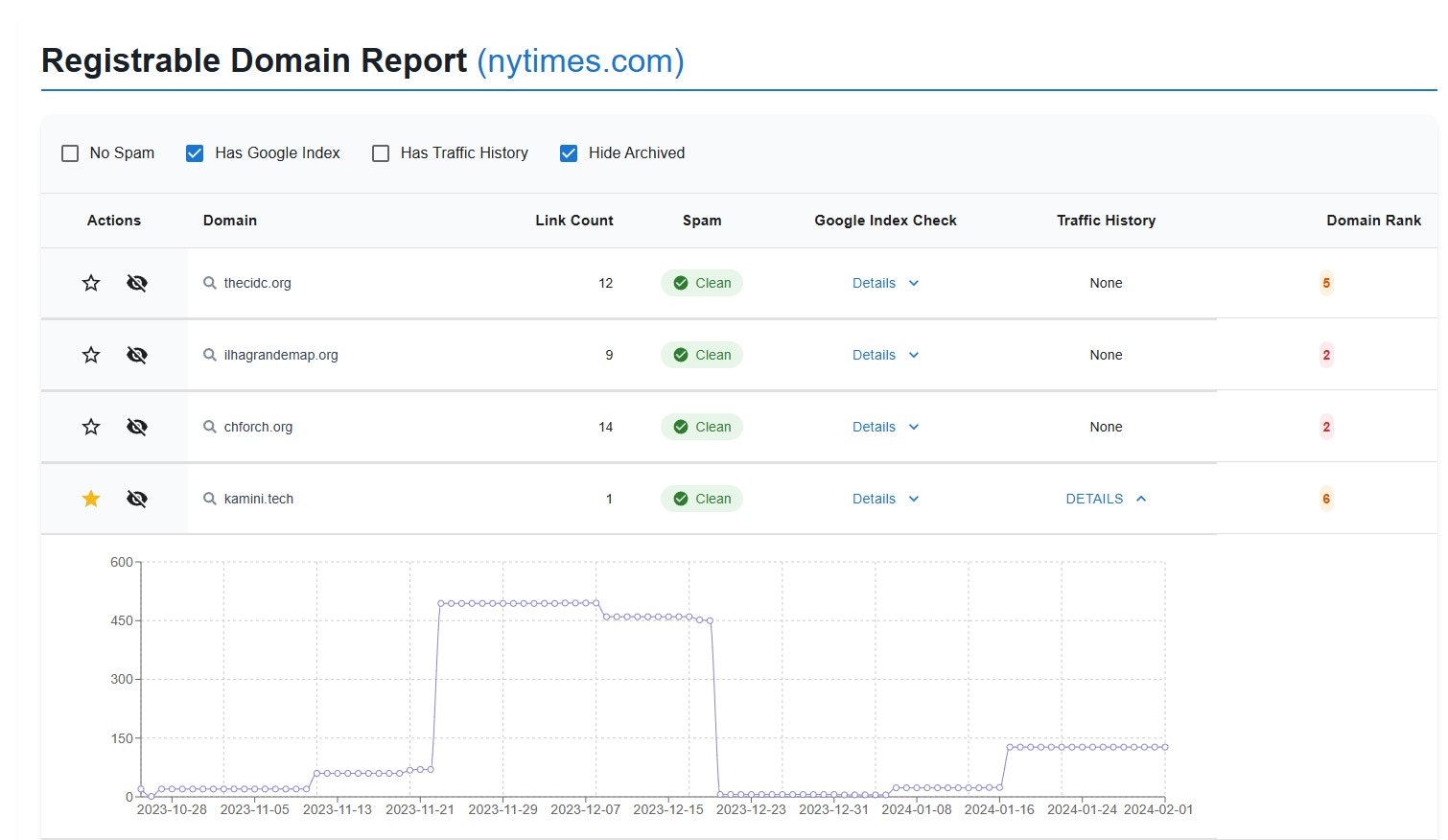The width and height of the screenshot is (1448, 840).
Task: Hide the ilhagrandemap.org row
Action: click(x=137, y=355)
